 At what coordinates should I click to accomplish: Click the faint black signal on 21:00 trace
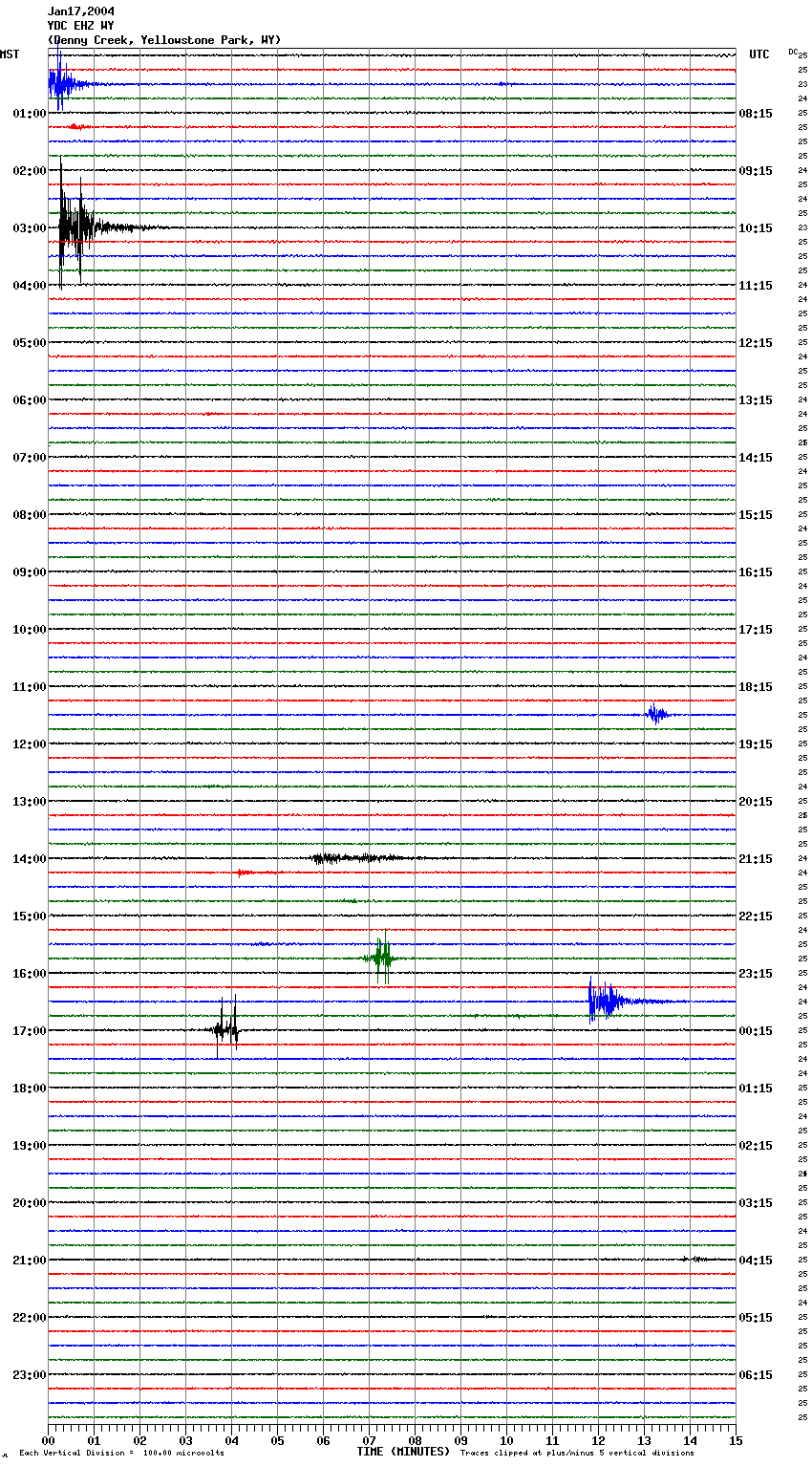[x=695, y=1260]
